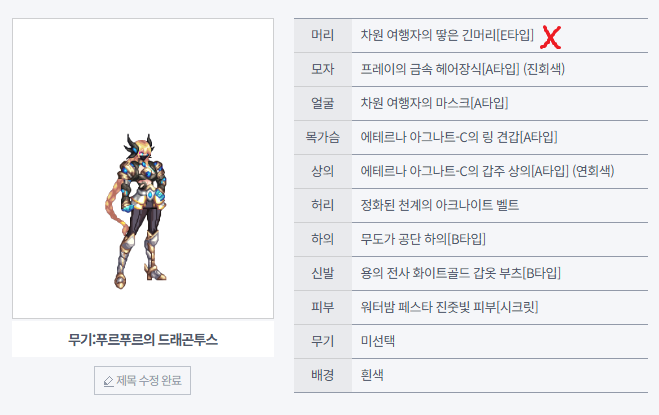Click the 제목 수정 완료 button
This screenshot has height=415, width=659.
141,381
